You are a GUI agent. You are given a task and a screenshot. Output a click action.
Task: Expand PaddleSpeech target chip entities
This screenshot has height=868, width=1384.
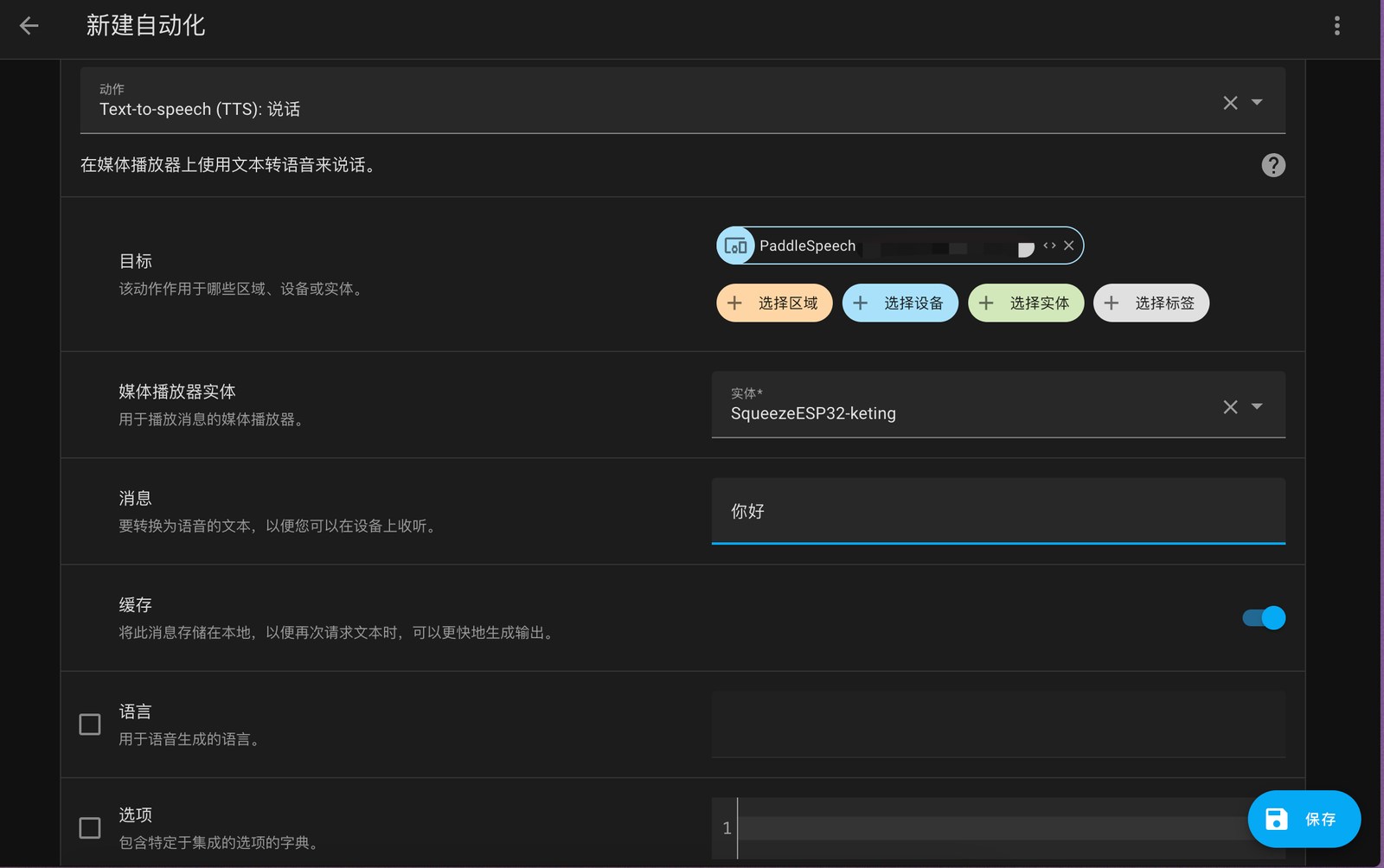click(x=1049, y=246)
